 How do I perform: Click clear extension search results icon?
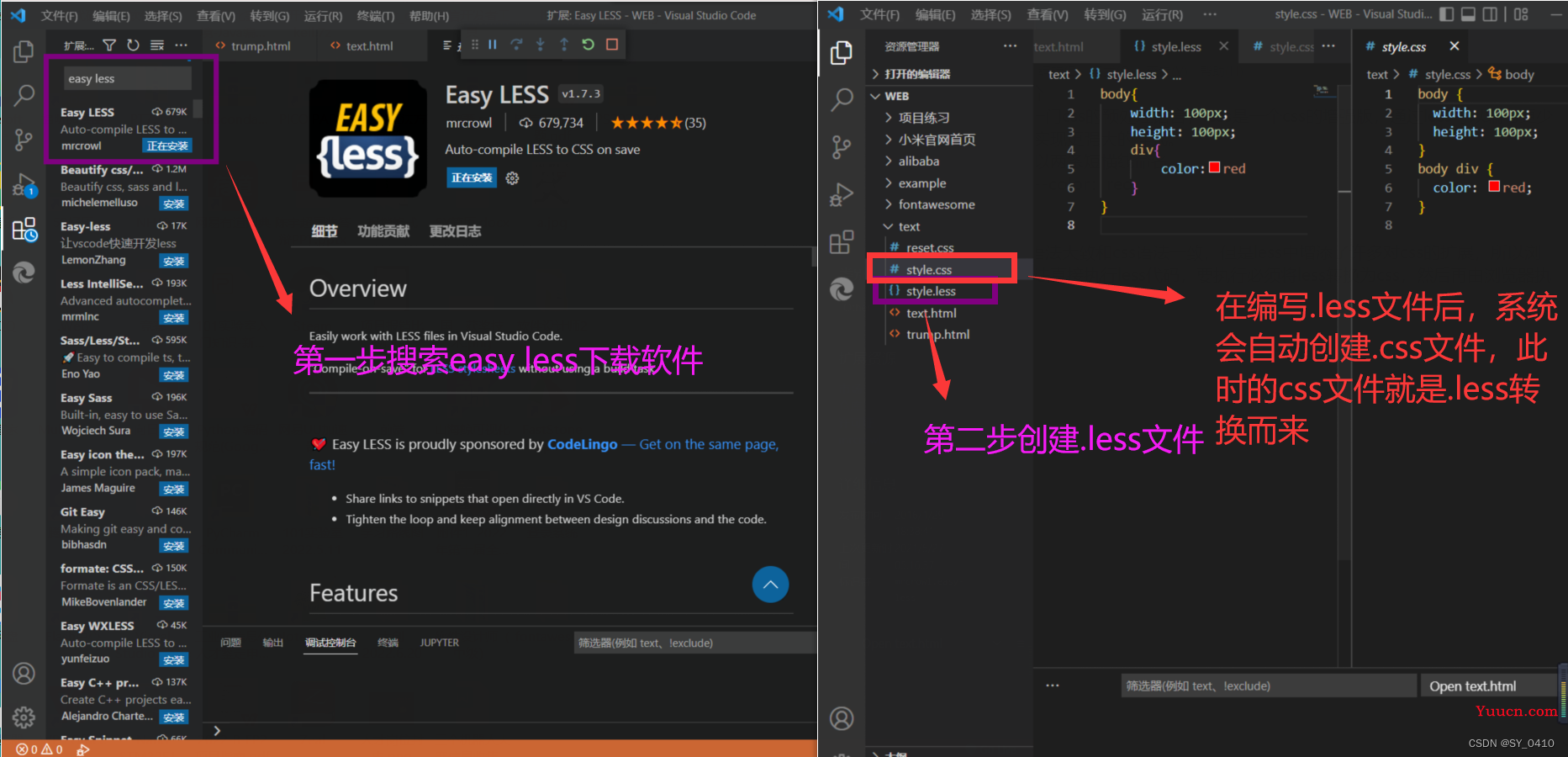coord(157,45)
